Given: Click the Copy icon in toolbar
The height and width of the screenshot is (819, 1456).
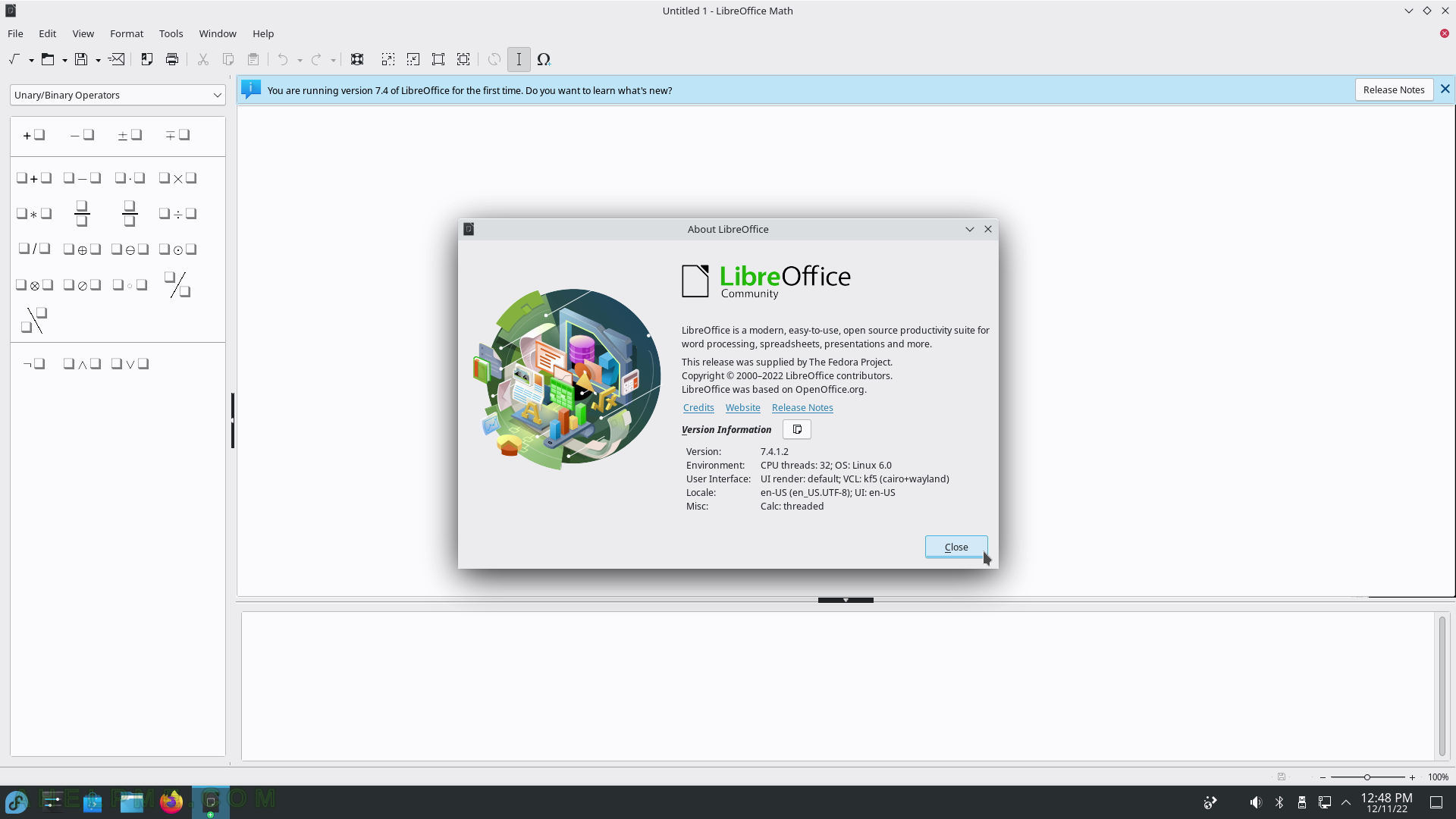Looking at the screenshot, I should point(228,59).
